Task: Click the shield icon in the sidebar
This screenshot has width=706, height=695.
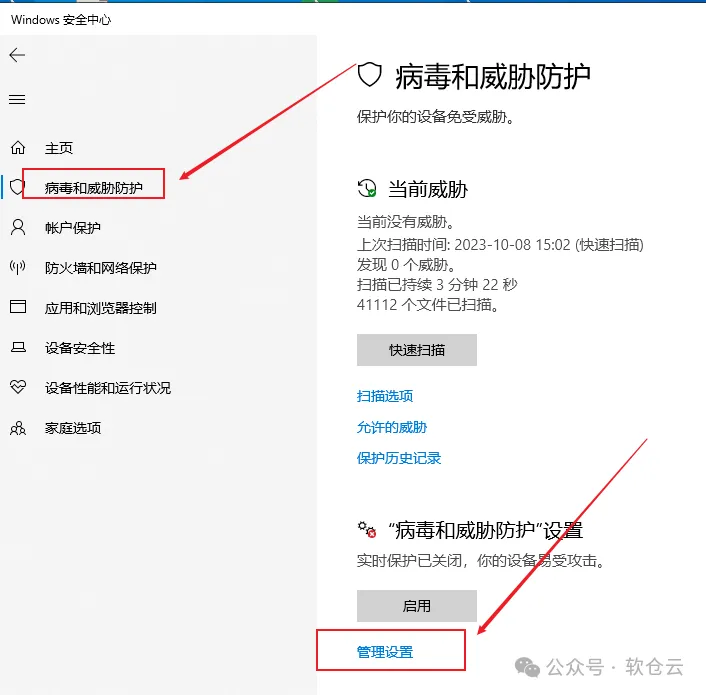Action: tap(17, 187)
